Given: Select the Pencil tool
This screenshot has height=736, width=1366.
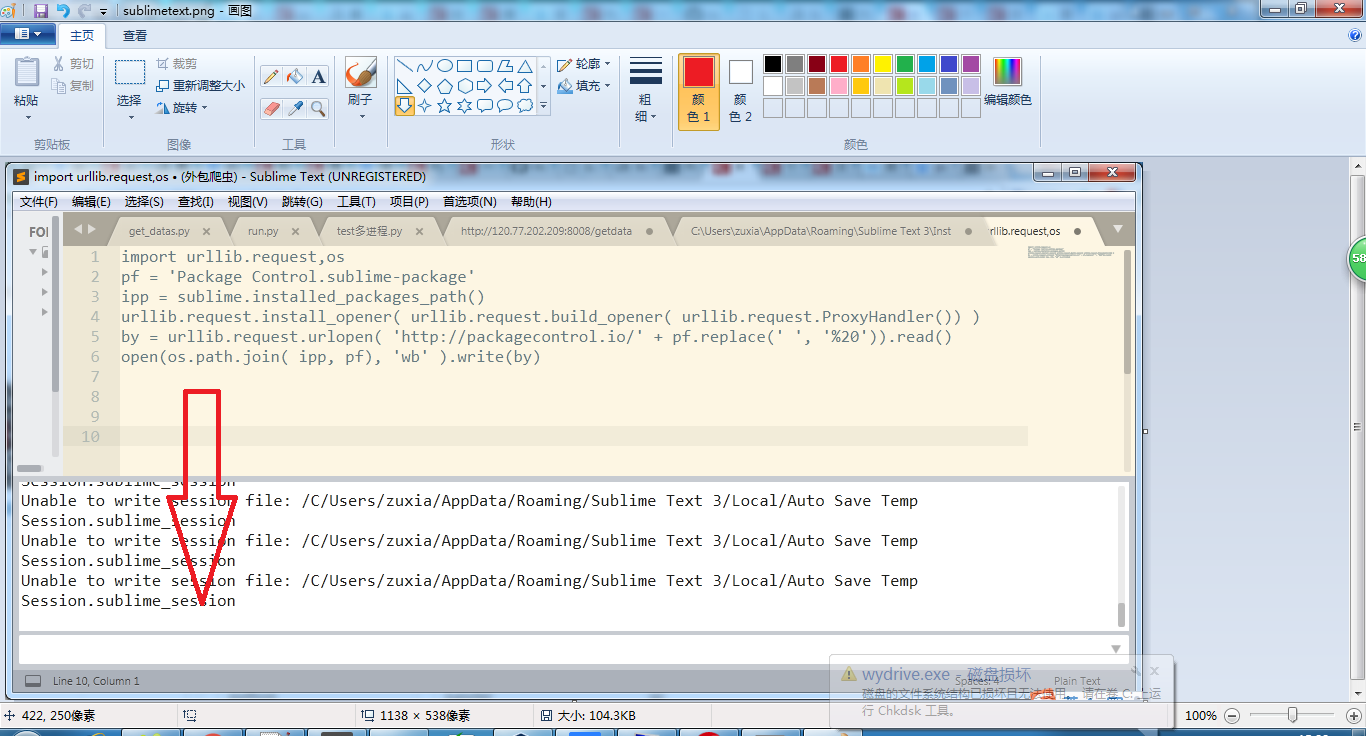Looking at the screenshot, I should (x=271, y=77).
